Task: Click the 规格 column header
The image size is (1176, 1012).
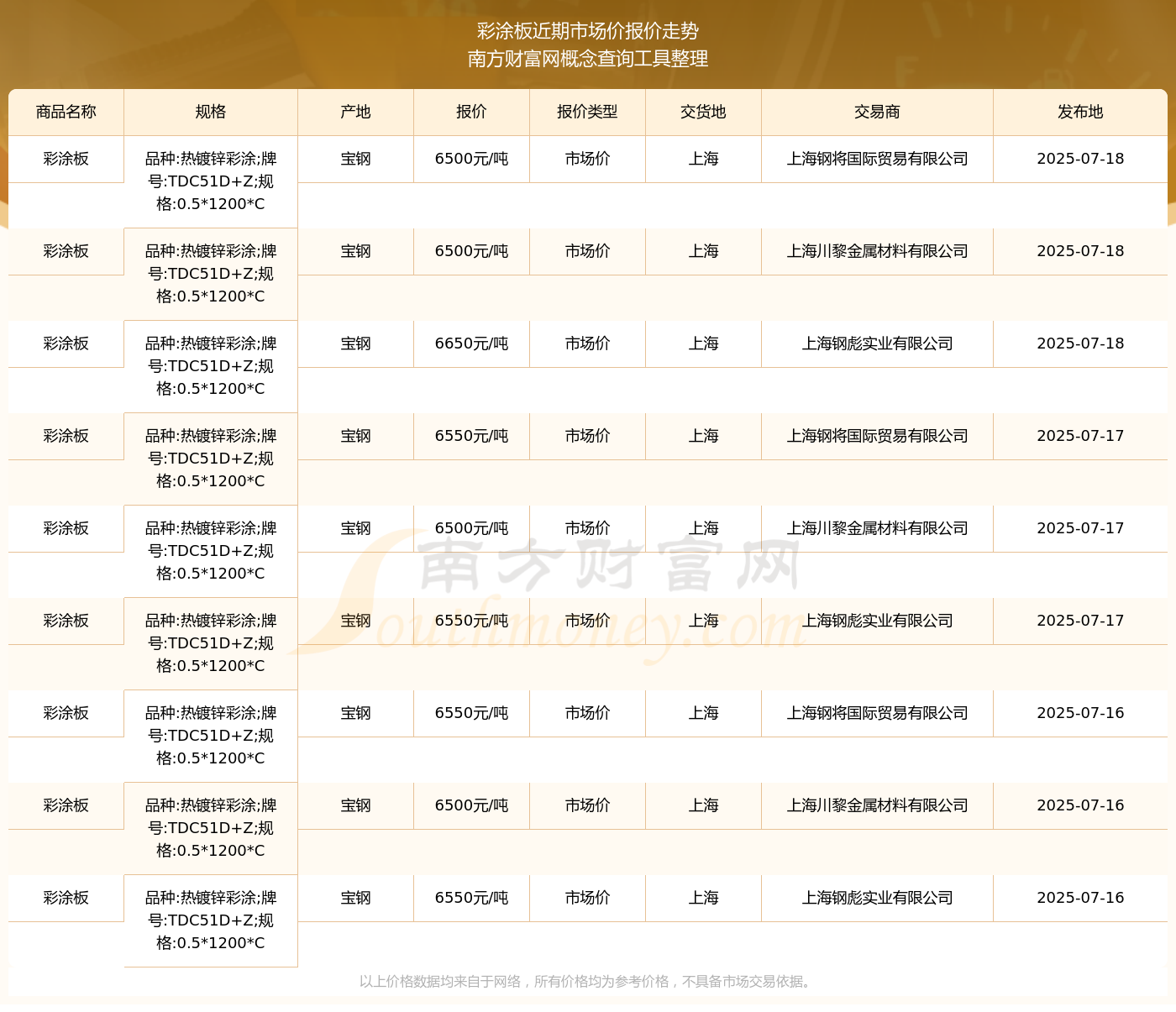Action: point(211,112)
